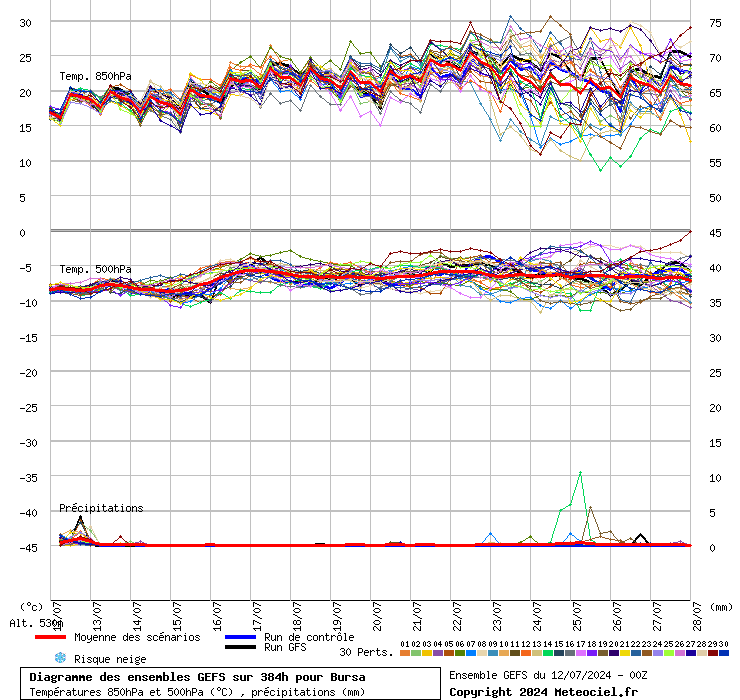Click the left axis value -45
740x700 pixels.
tap(28, 548)
